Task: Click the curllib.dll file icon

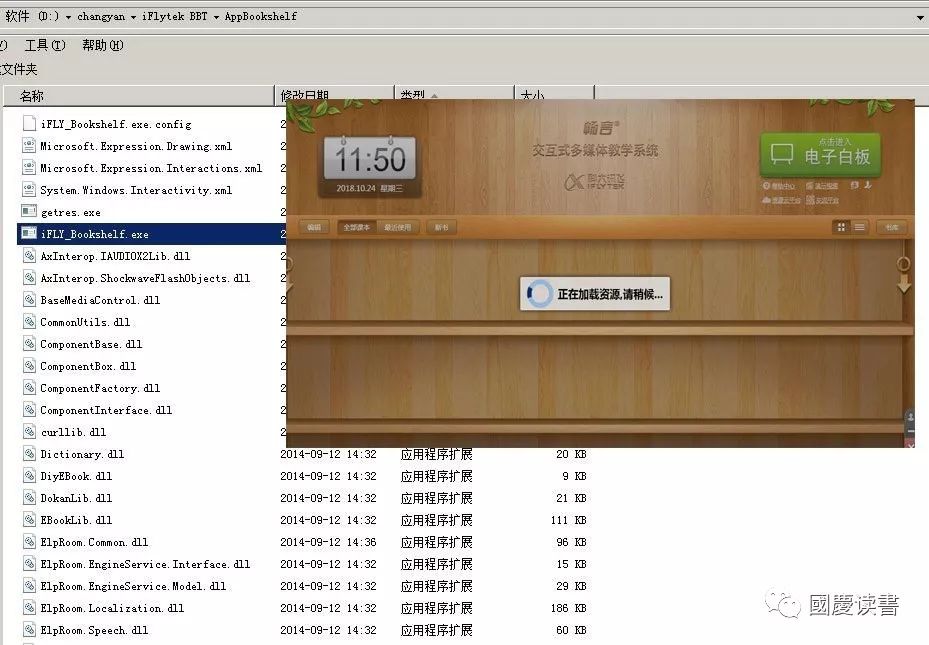Action: (29, 431)
